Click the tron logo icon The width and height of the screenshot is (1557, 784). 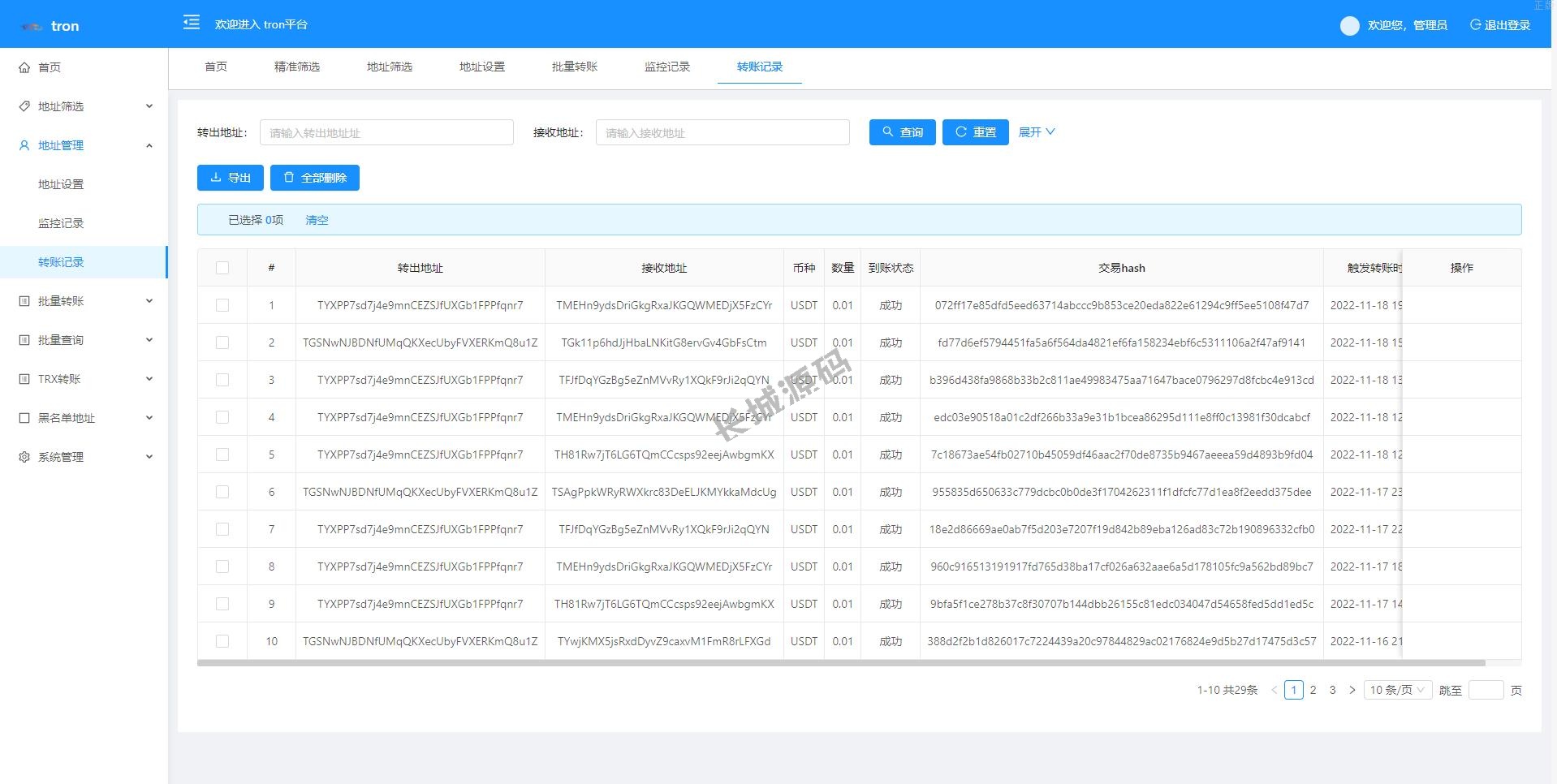click(32, 26)
